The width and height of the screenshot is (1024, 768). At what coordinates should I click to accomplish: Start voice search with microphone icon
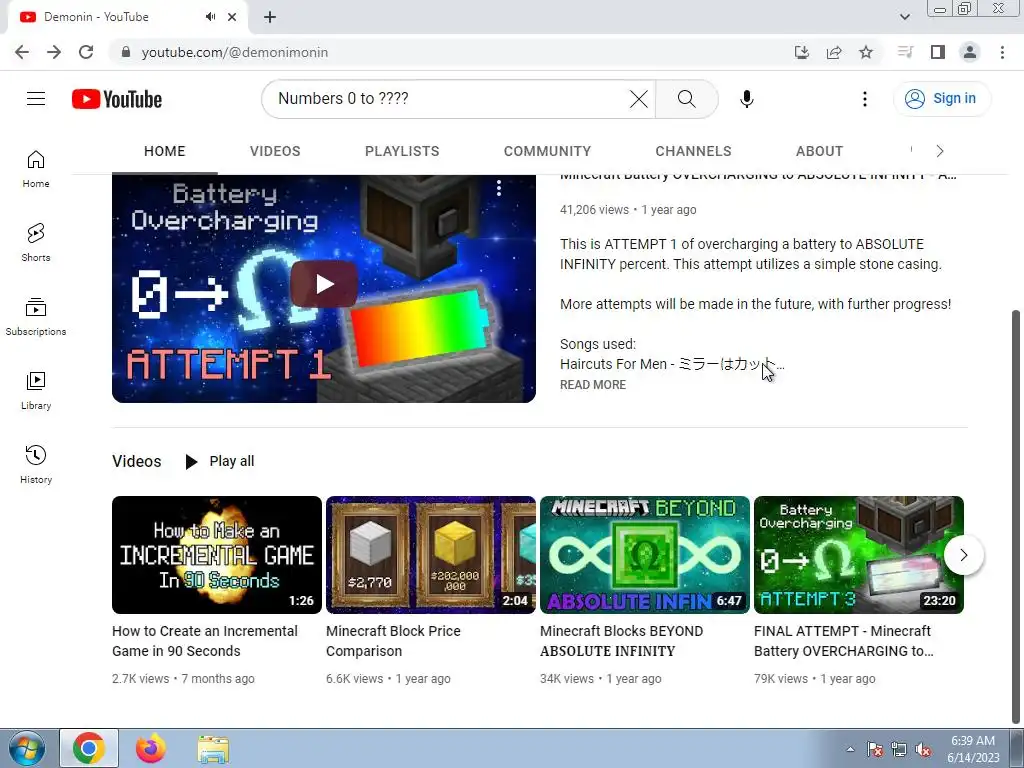coord(746,99)
